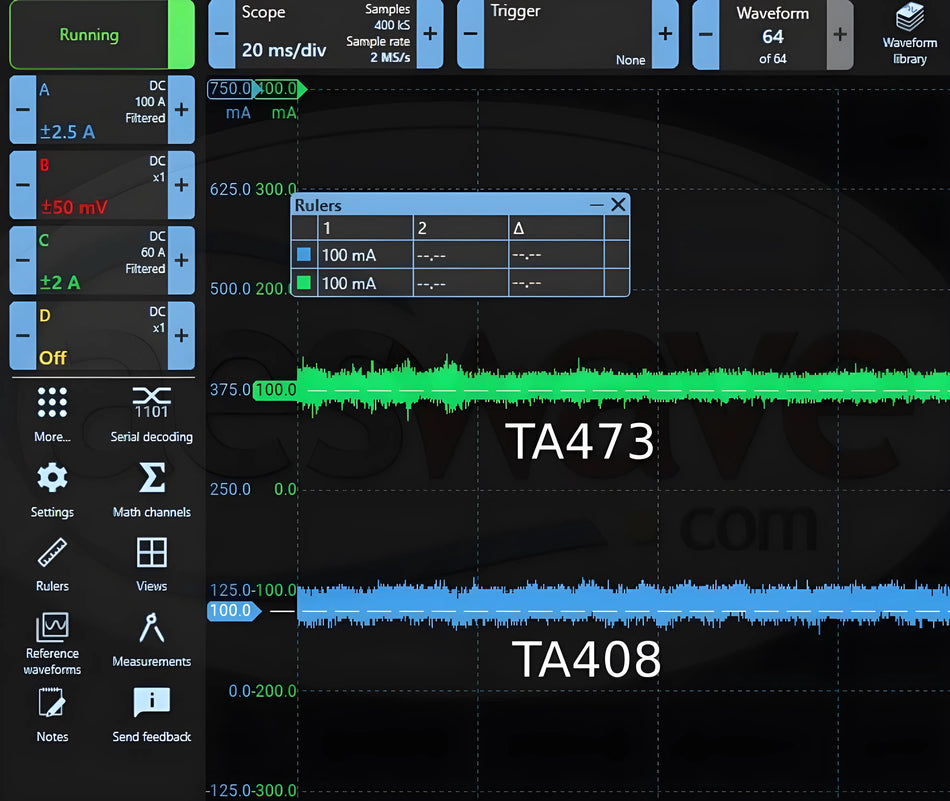Close the Rulers panel
Screen dimensions: 950x801
pyautogui.click(x=618, y=205)
